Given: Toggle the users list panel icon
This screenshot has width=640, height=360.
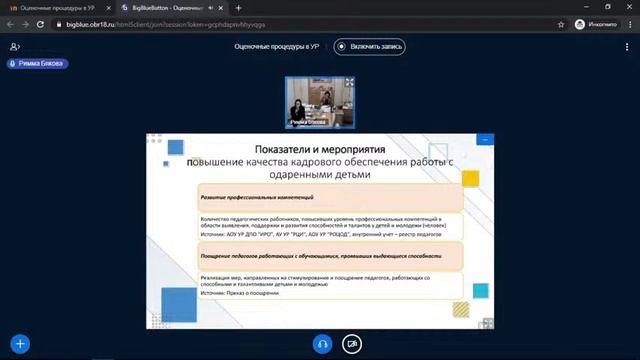Looking at the screenshot, I should click(x=15, y=47).
